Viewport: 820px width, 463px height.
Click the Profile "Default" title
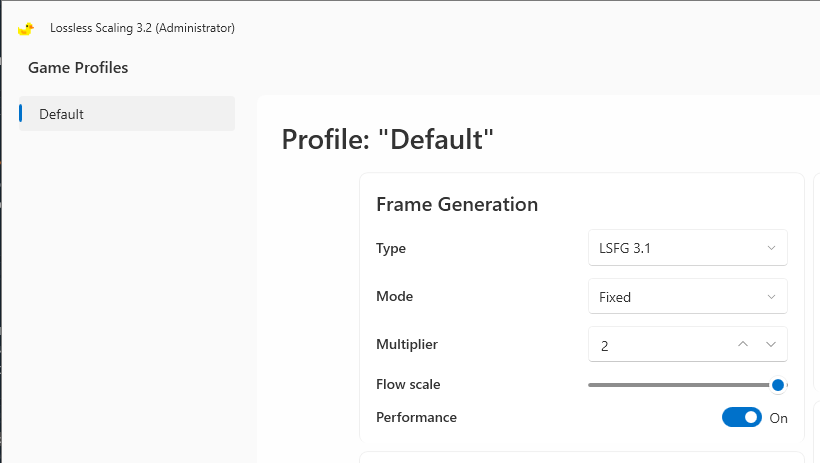pos(388,139)
